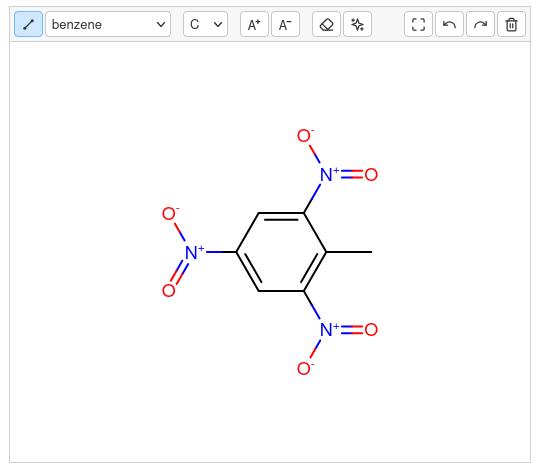Click the methyl group bond end
Image resolution: width=538 pixels, height=466 pixels.
pyautogui.click(x=371, y=252)
